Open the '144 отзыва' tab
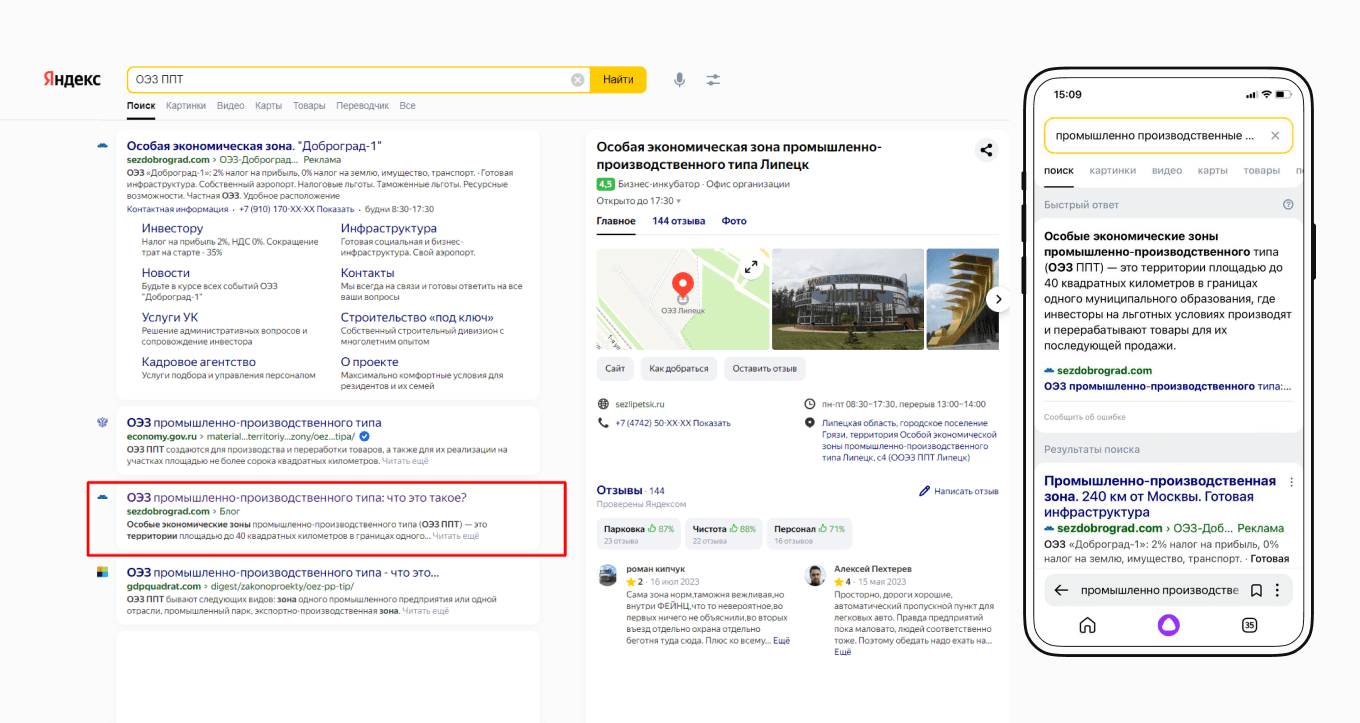Viewport: 1360px width, 723px height. [678, 221]
